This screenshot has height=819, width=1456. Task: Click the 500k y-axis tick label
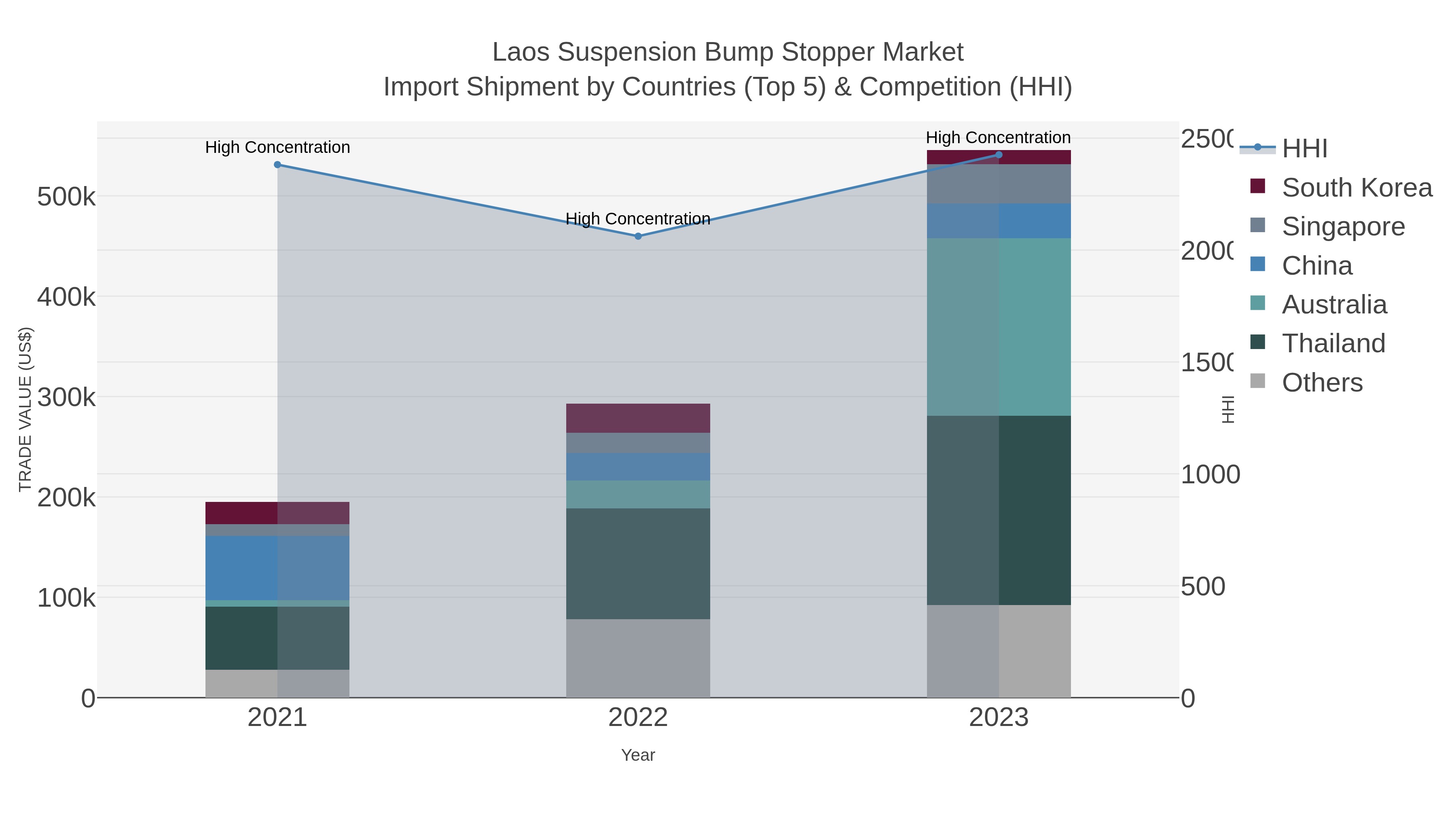[66, 197]
